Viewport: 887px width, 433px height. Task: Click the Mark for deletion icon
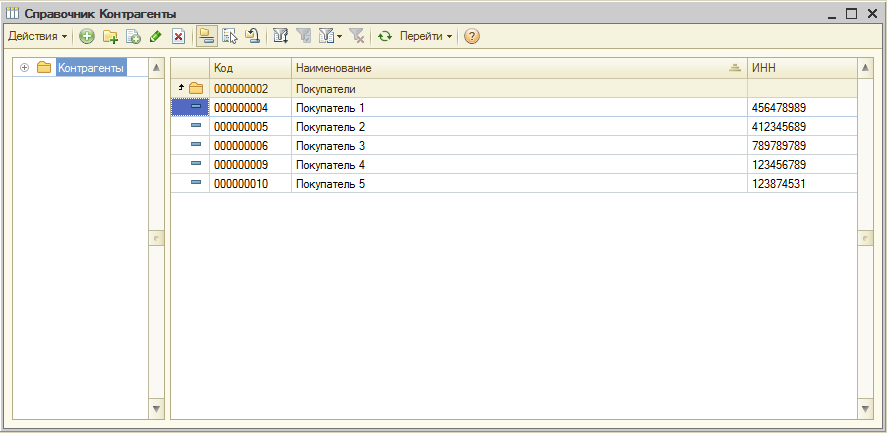point(178,36)
